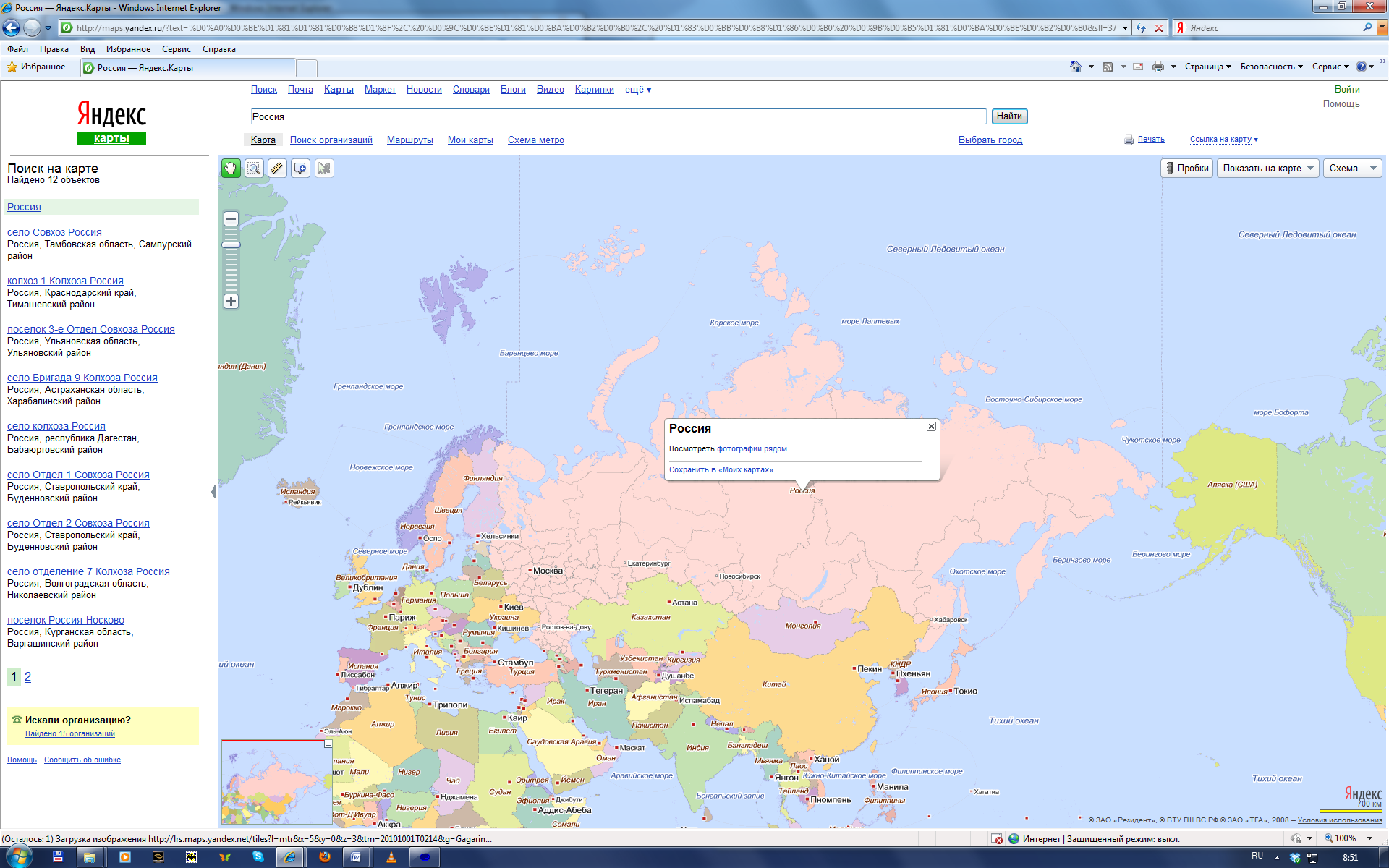Switch to Маршруты tab
This screenshot has height=868, width=1389.
coord(410,140)
